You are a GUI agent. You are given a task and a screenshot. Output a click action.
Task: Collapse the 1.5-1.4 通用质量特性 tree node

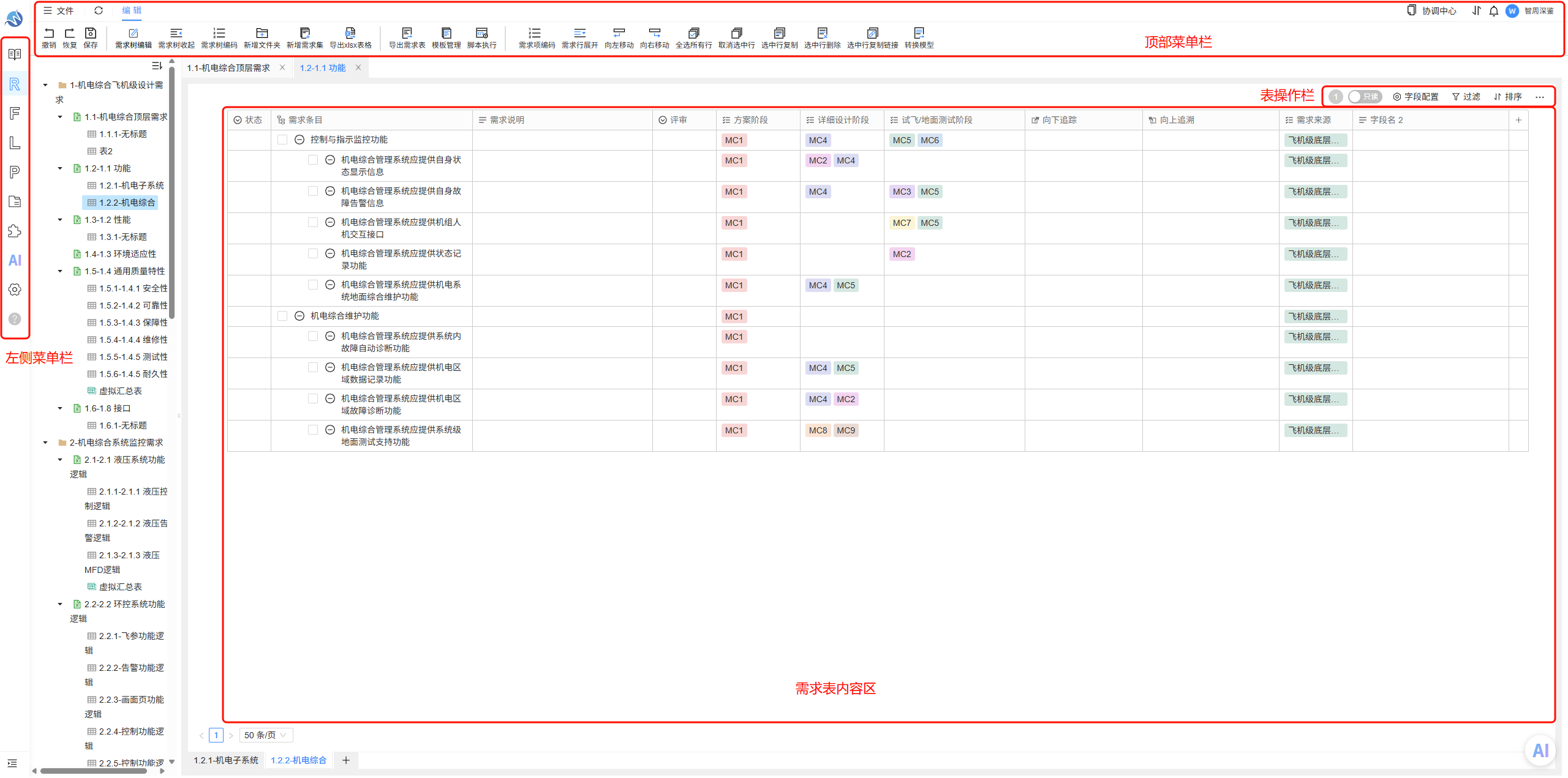pyautogui.click(x=60, y=271)
